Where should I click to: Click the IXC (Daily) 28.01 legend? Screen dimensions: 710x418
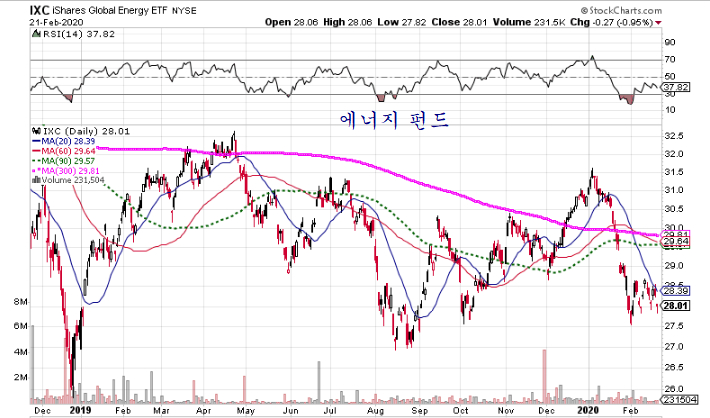point(86,131)
